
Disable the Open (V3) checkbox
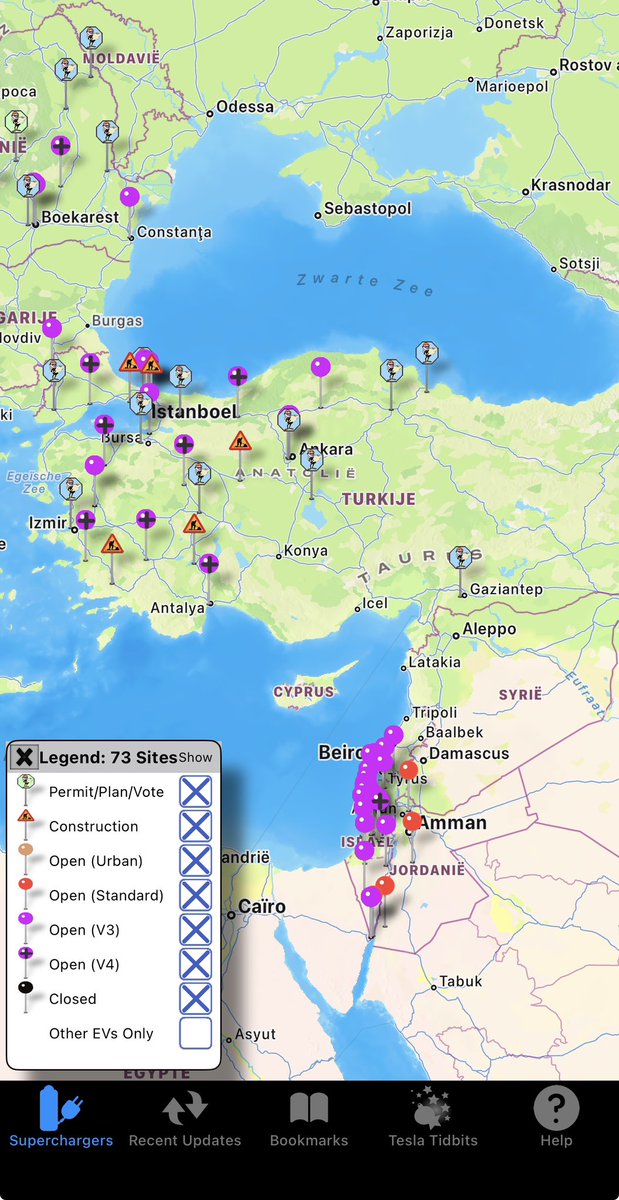pyautogui.click(x=196, y=930)
